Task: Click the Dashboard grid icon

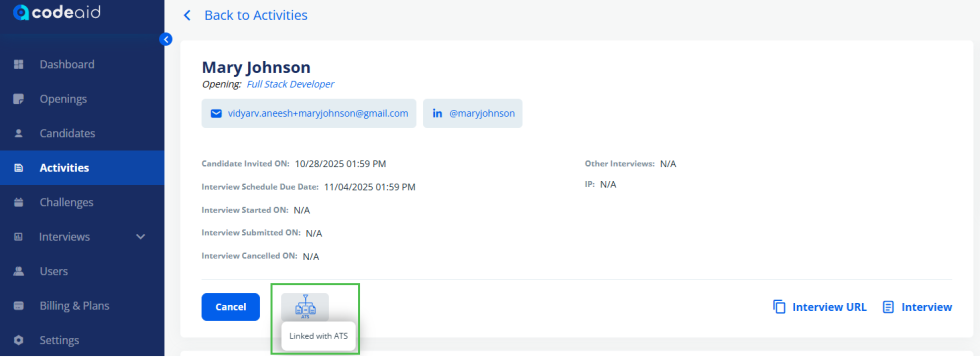Action: pos(19,64)
